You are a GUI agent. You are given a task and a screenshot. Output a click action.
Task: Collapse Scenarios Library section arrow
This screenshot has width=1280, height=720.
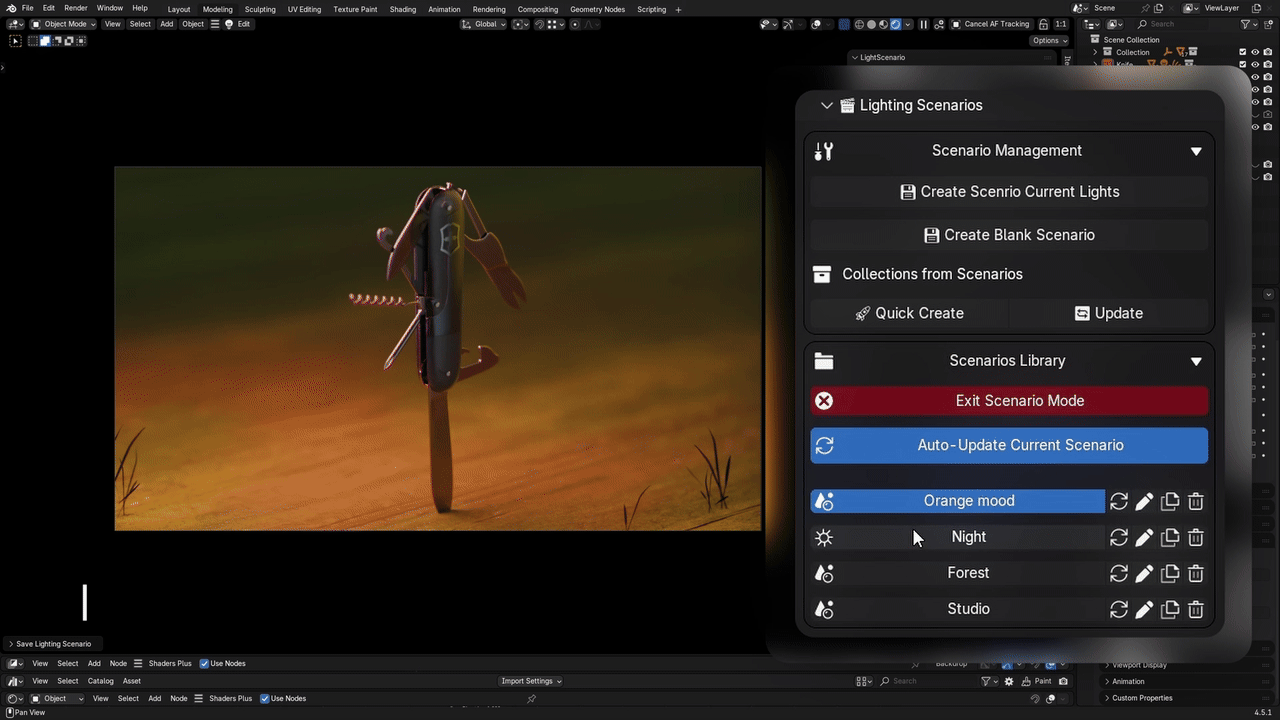click(1196, 361)
